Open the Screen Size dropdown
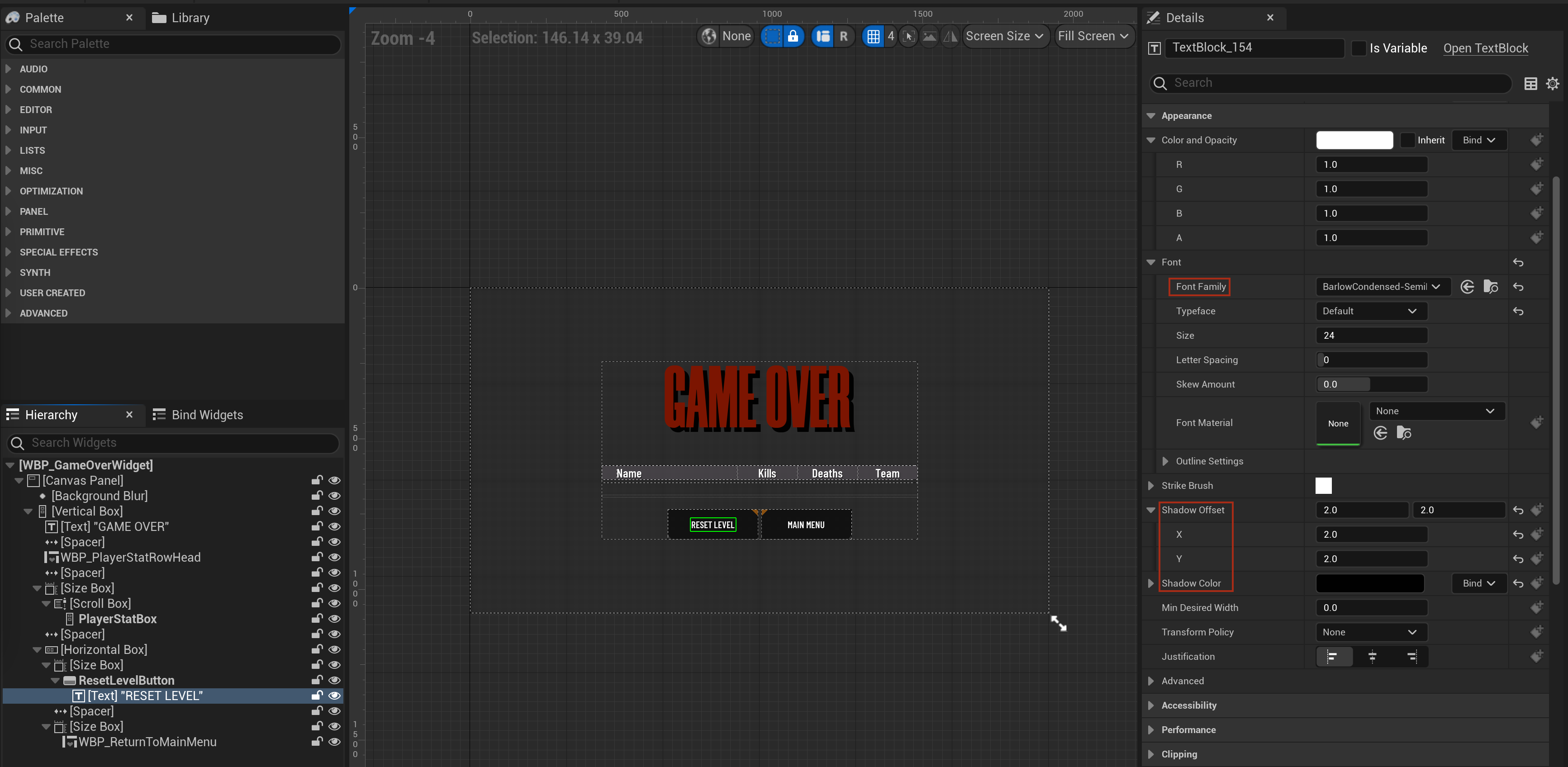1568x767 pixels. click(x=1005, y=37)
